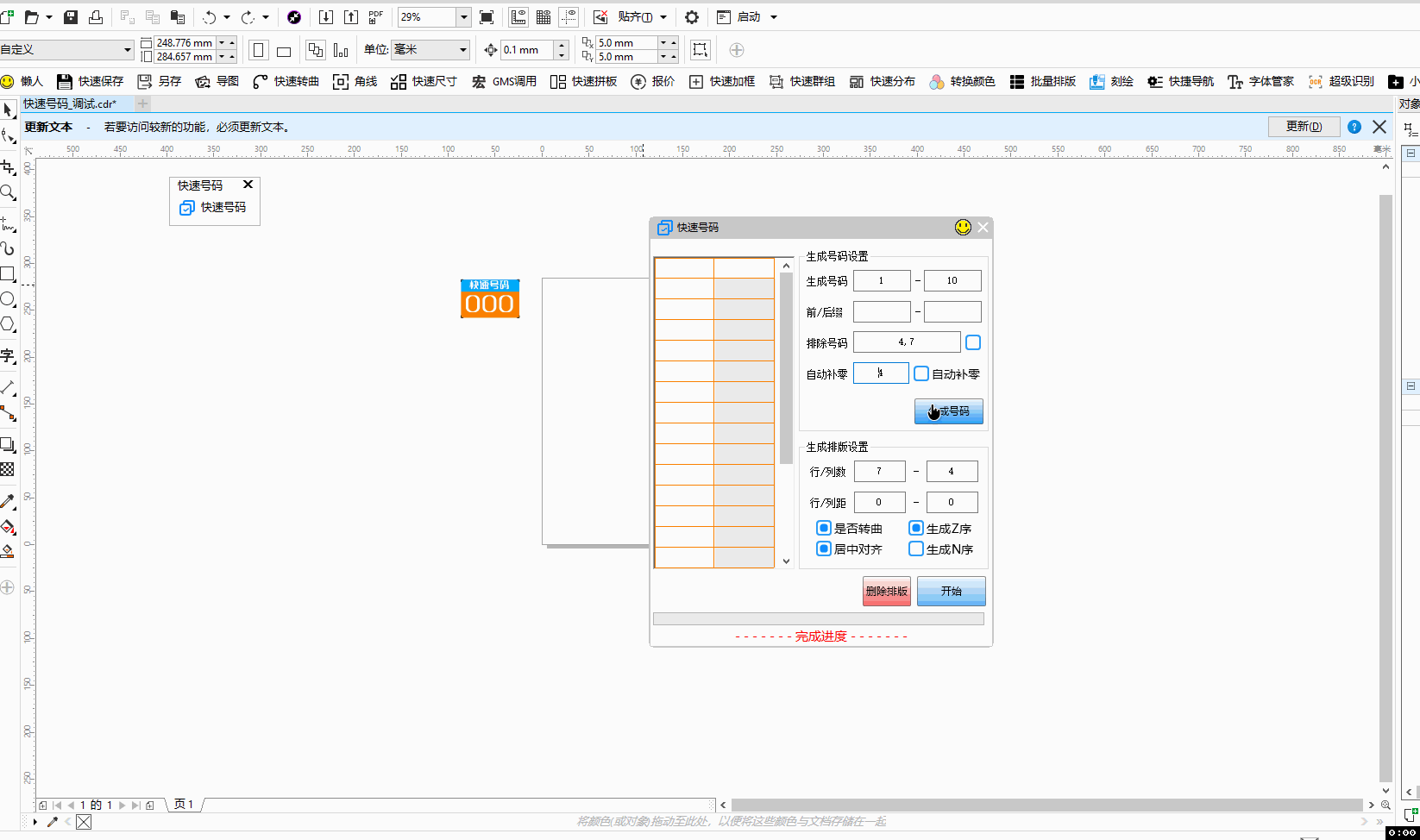1420x840 pixels.
Task: Click 快速转曲 plugin toolbar item
Action: [286, 81]
